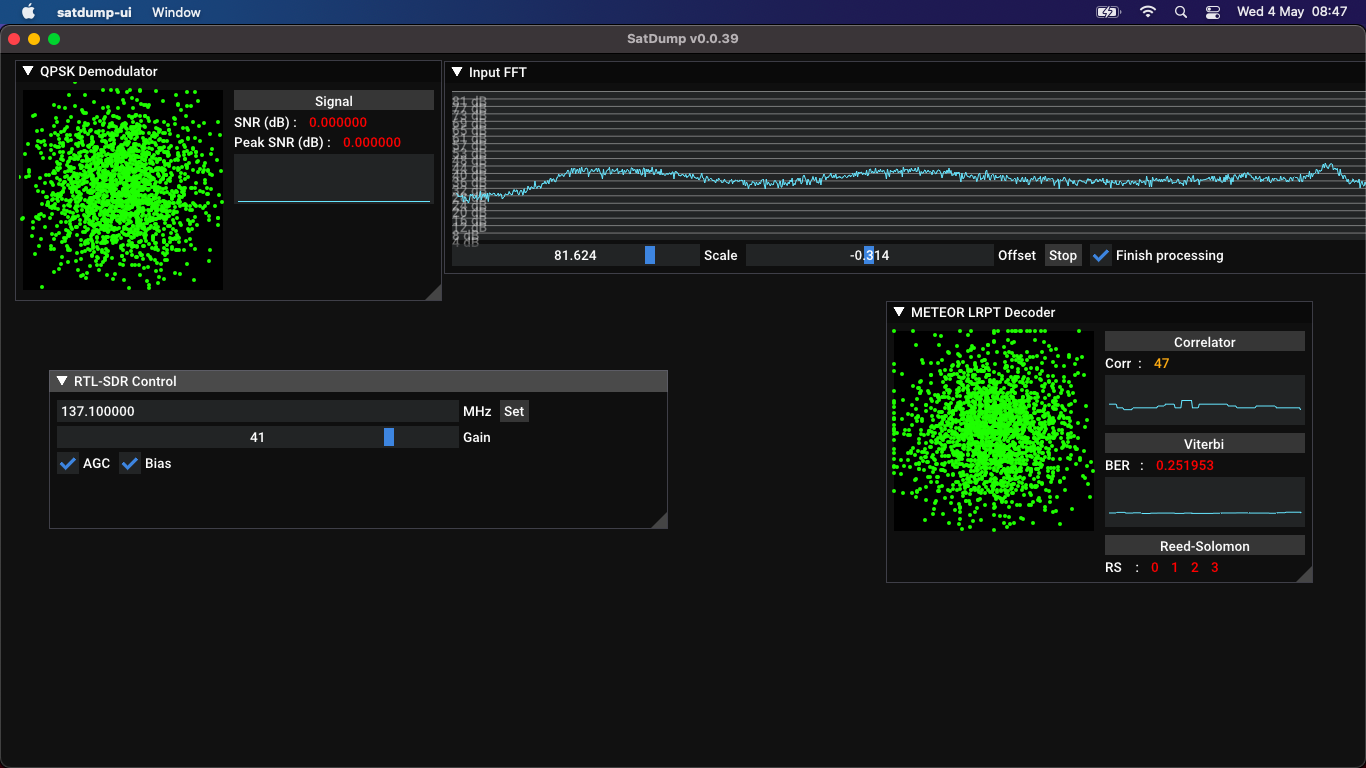The image size is (1366, 768).
Task: Click the SNR (dB) value 0.000000
Action: point(338,122)
